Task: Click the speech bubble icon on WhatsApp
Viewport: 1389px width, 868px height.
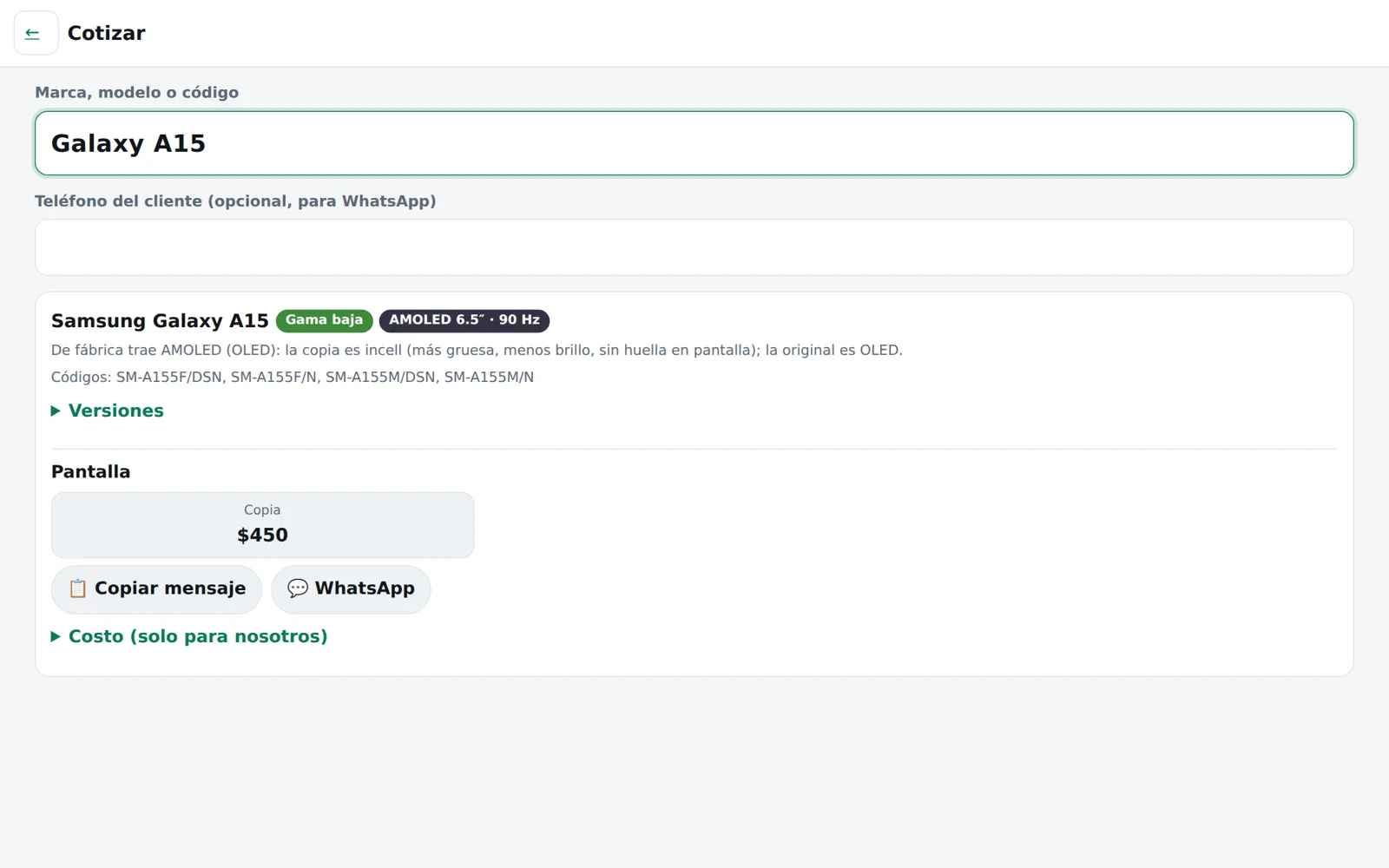Action: (298, 589)
